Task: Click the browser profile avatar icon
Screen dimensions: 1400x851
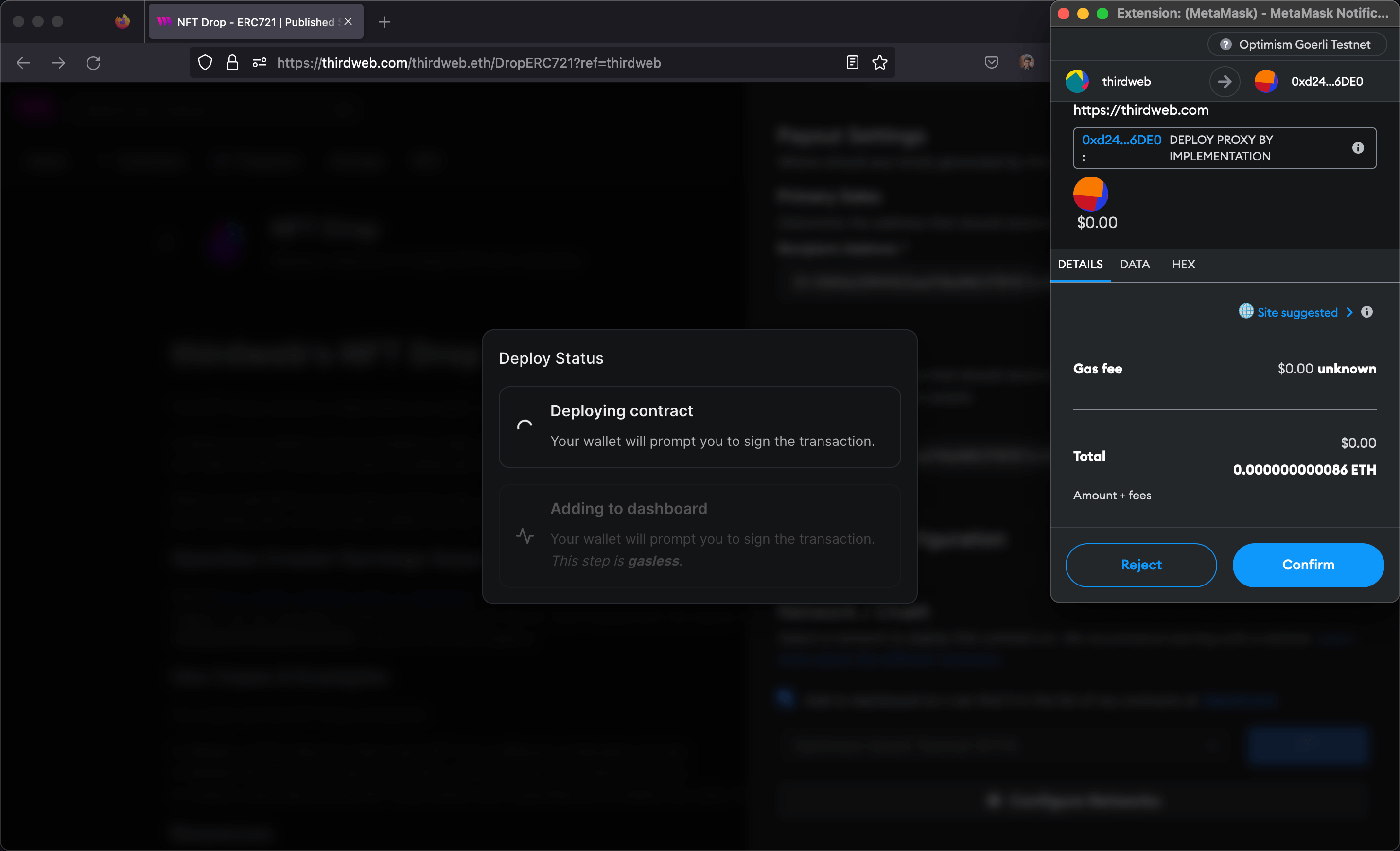Action: coord(1026,63)
